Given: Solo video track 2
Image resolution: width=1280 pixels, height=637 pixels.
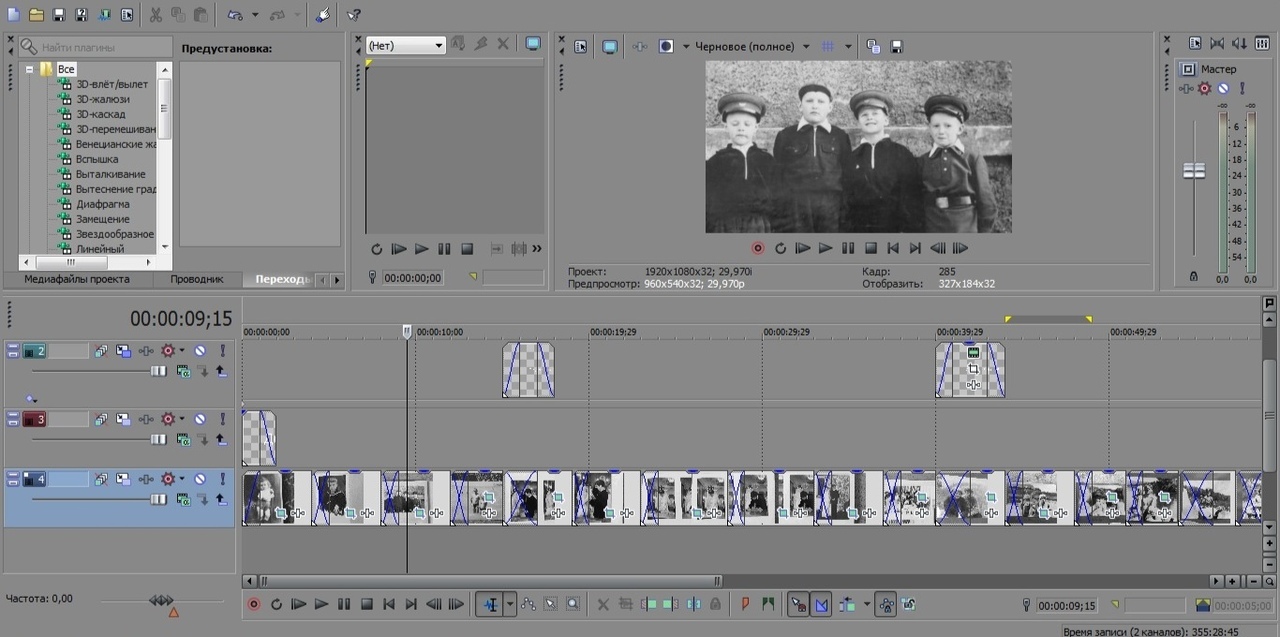Looking at the screenshot, I should click(222, 351).
